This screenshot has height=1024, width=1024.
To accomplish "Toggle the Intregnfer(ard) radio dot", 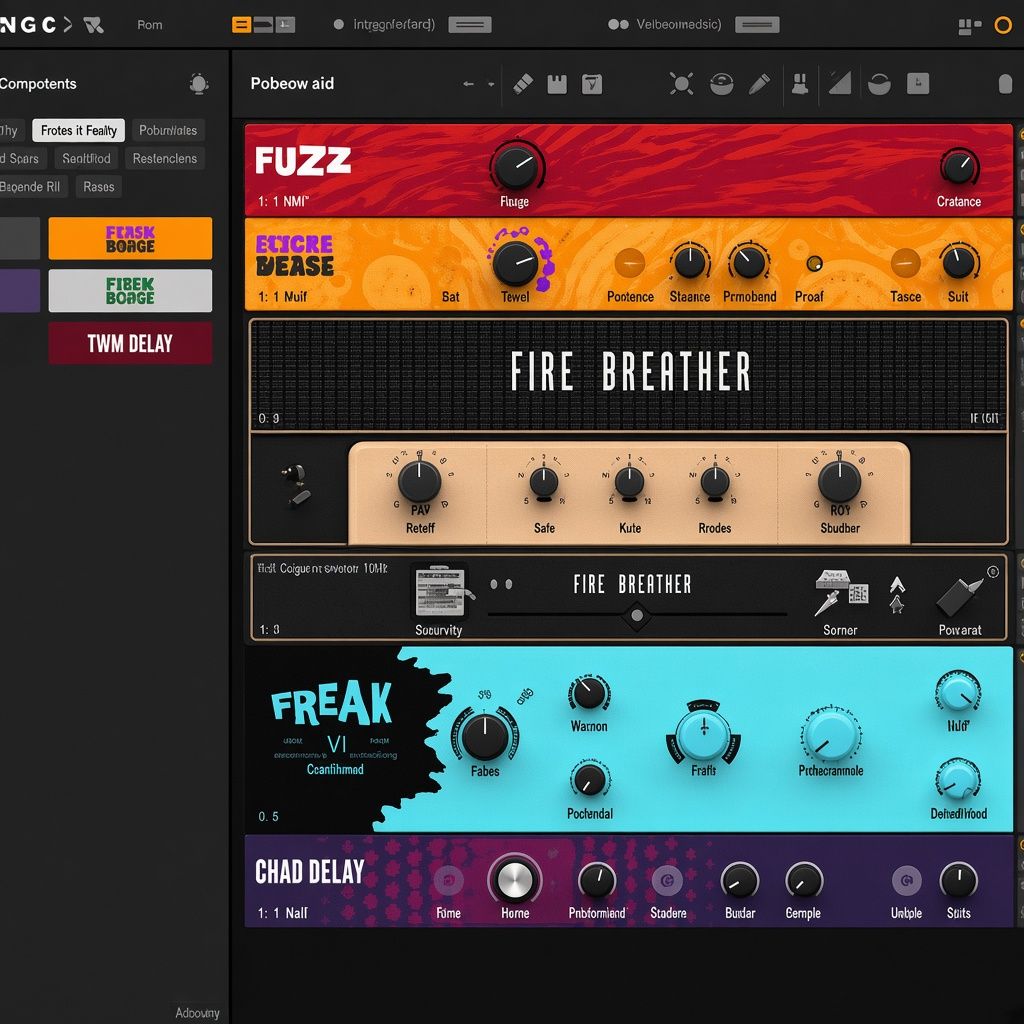I will pos(338,25).
